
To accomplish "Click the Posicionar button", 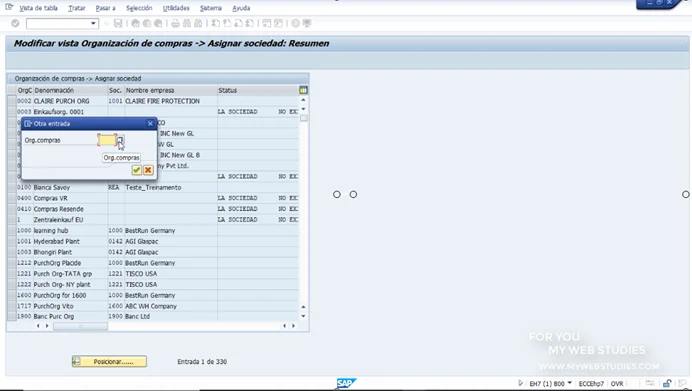I will (109, 361).
